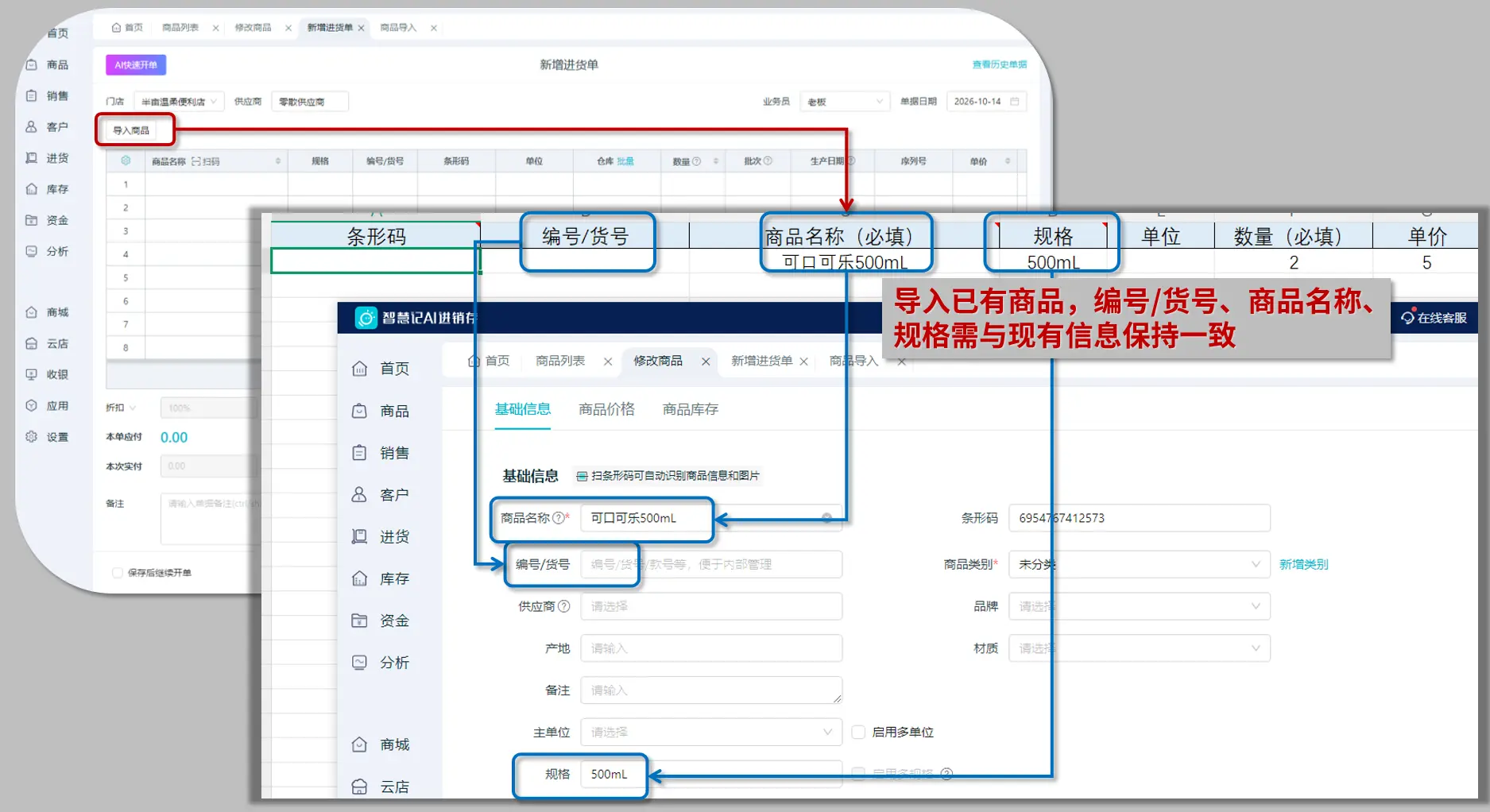Click the 新增类别 link

(1303, 564)
